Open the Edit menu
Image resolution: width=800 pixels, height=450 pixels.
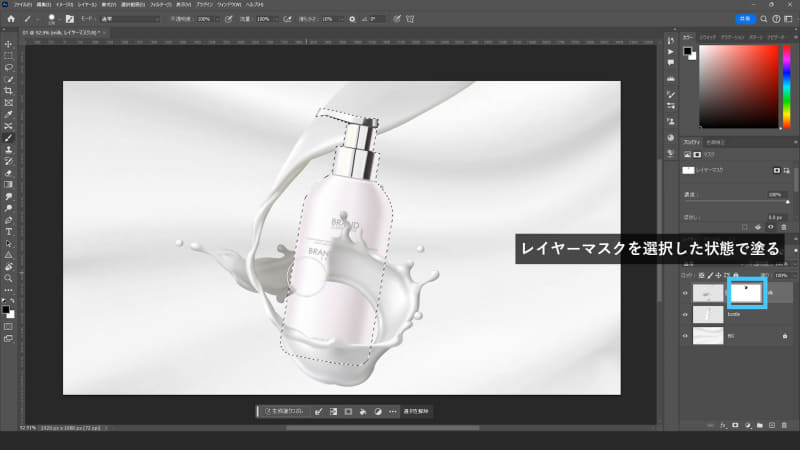[x=44, y=5]
